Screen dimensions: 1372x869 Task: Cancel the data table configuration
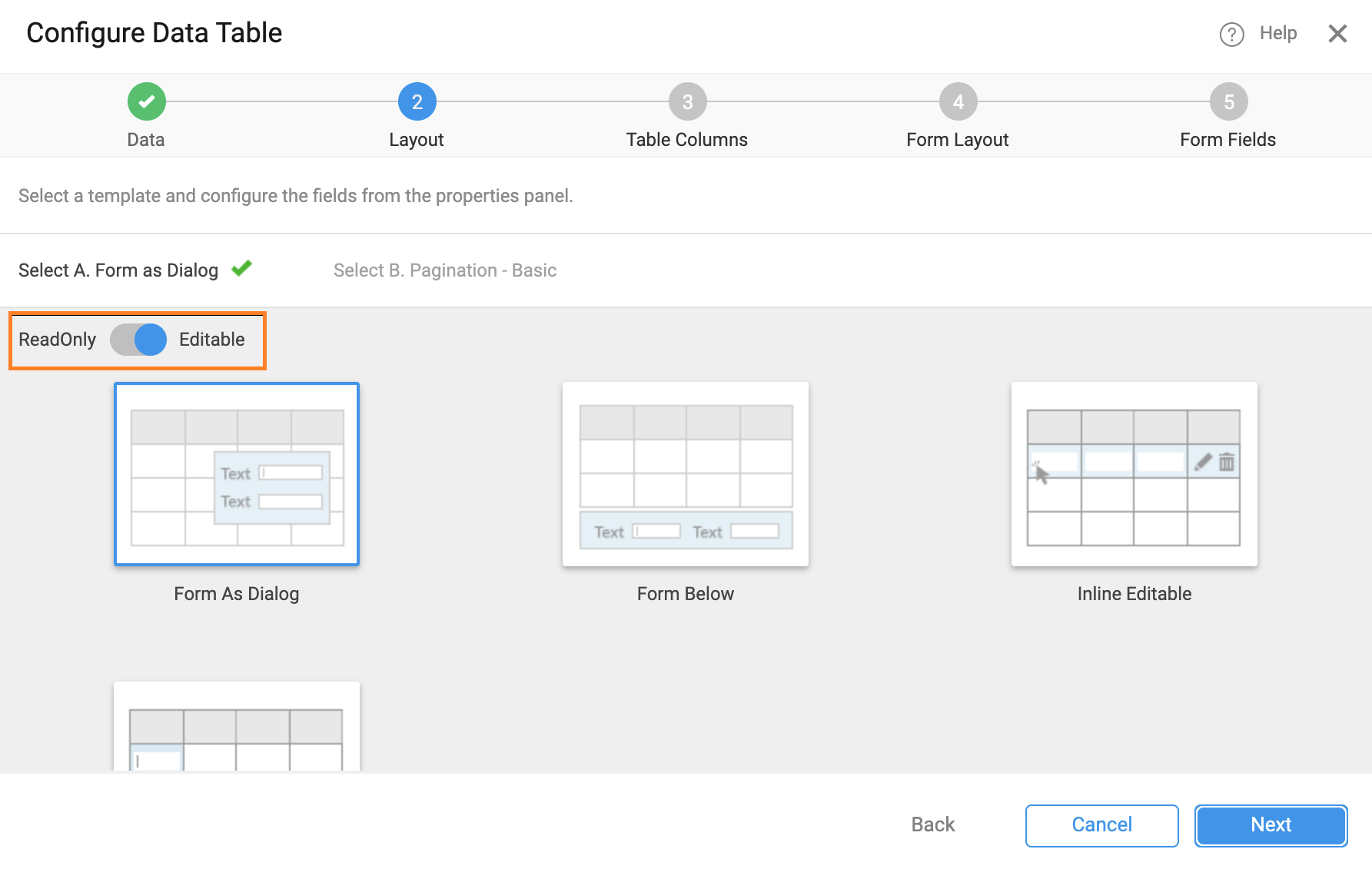1101,824
